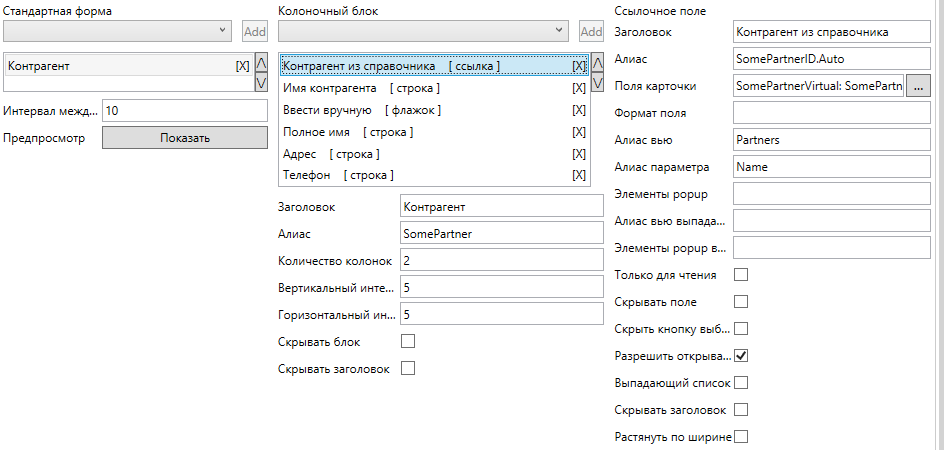Delete 'Имя контрагента' row using its [X]
944x450 pixels.
point(579,88)
